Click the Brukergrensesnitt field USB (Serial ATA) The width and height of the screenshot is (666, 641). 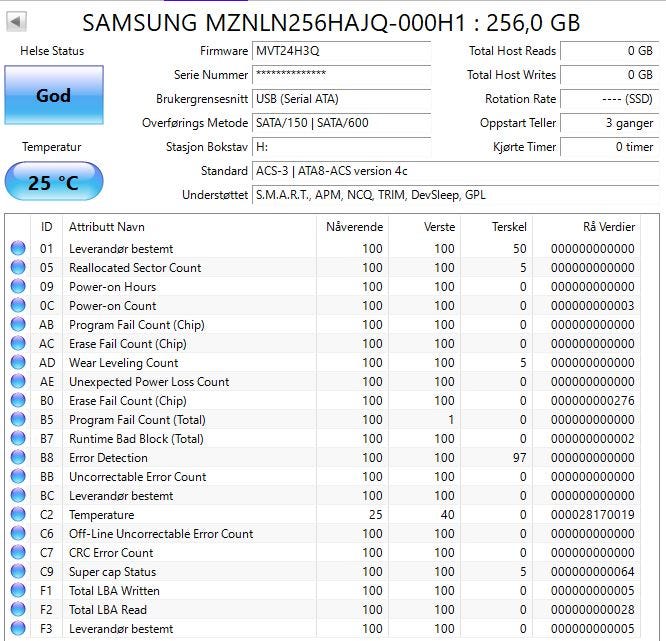coord(341,99)
